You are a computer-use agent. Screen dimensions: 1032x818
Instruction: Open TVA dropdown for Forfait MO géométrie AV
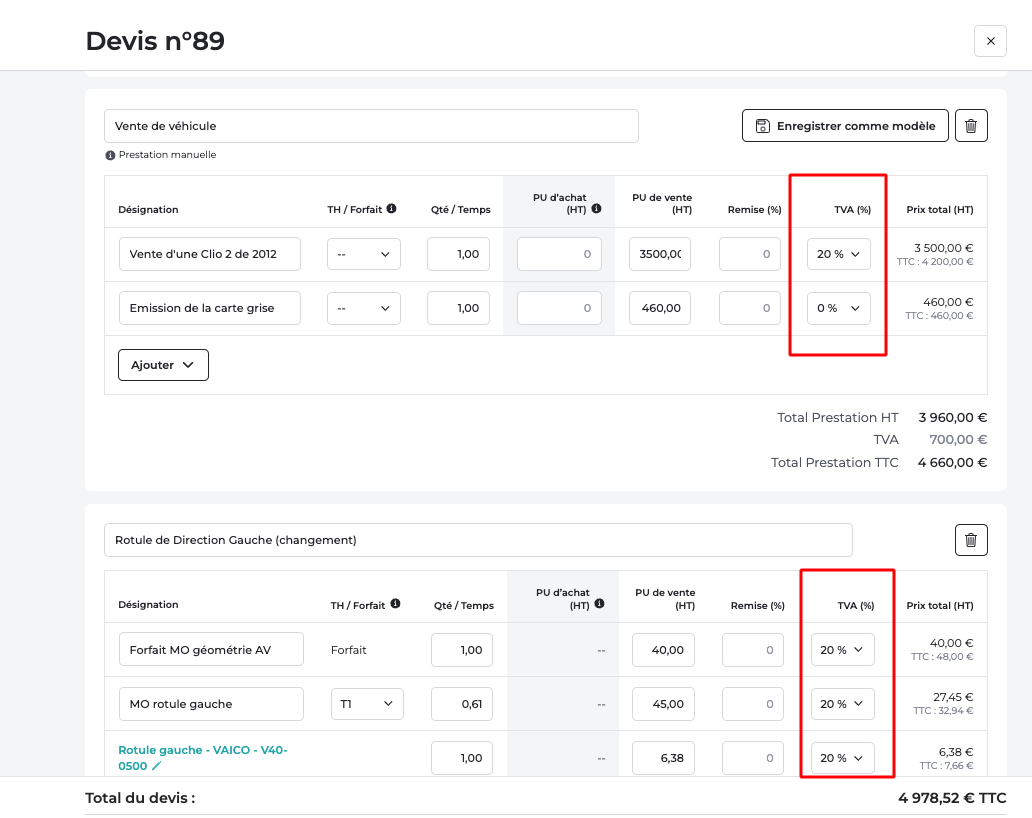point(842,650)
